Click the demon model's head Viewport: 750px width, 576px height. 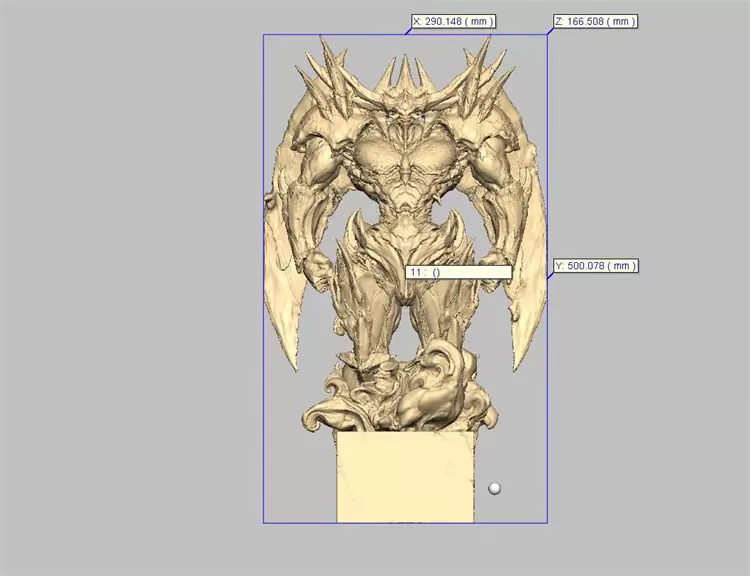405,120
